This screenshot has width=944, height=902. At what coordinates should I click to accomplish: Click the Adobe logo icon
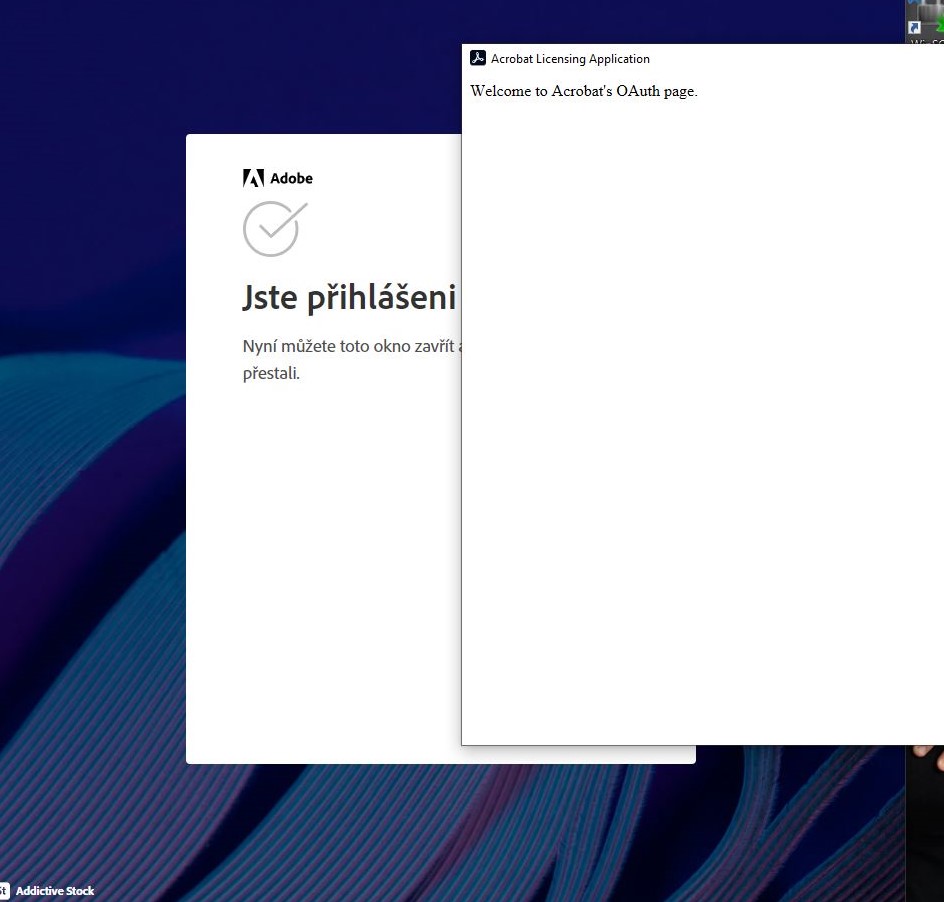(x=277, y=178)
